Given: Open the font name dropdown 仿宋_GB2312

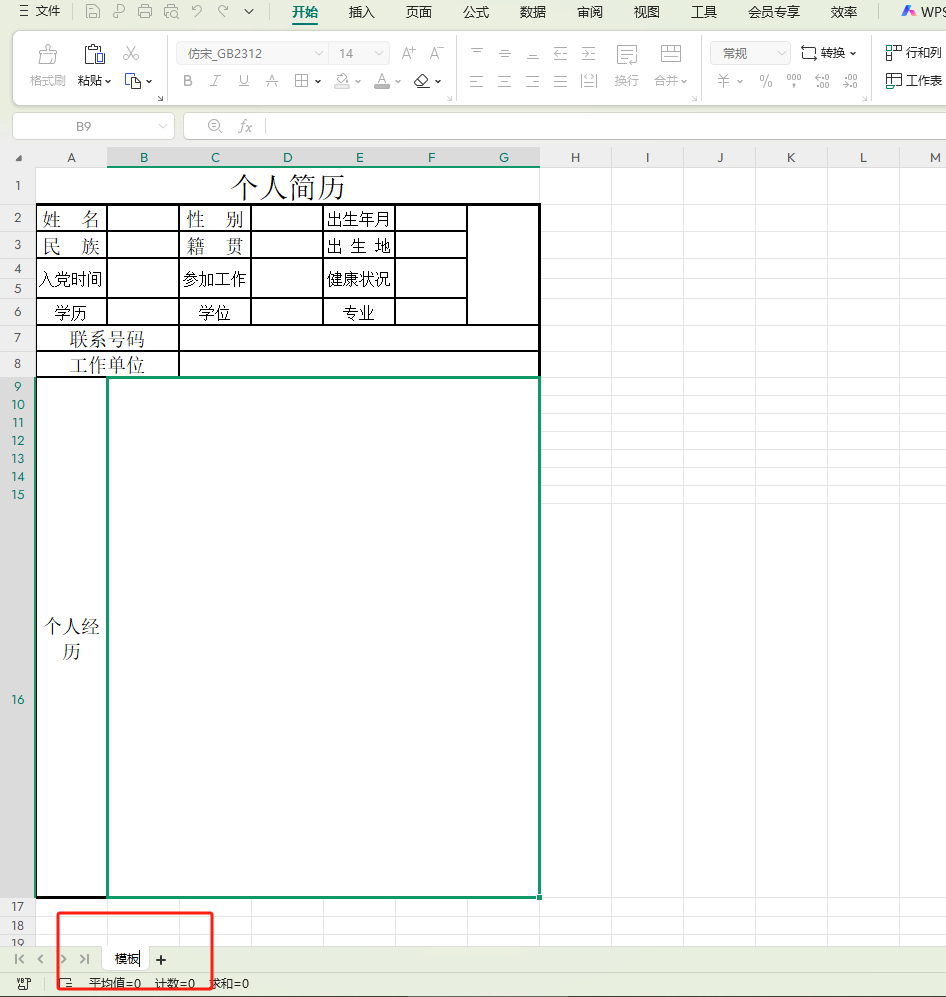Looking at the screenshot, I should tap(319, 53).
